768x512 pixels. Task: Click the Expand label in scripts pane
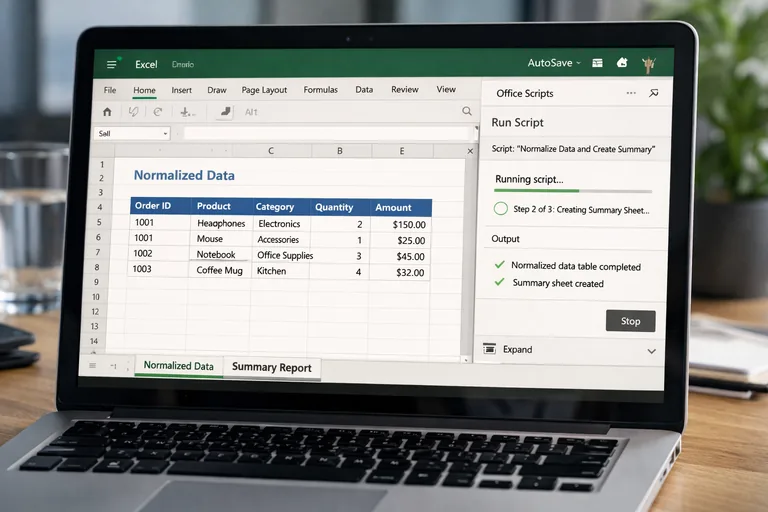coord(517,349)
